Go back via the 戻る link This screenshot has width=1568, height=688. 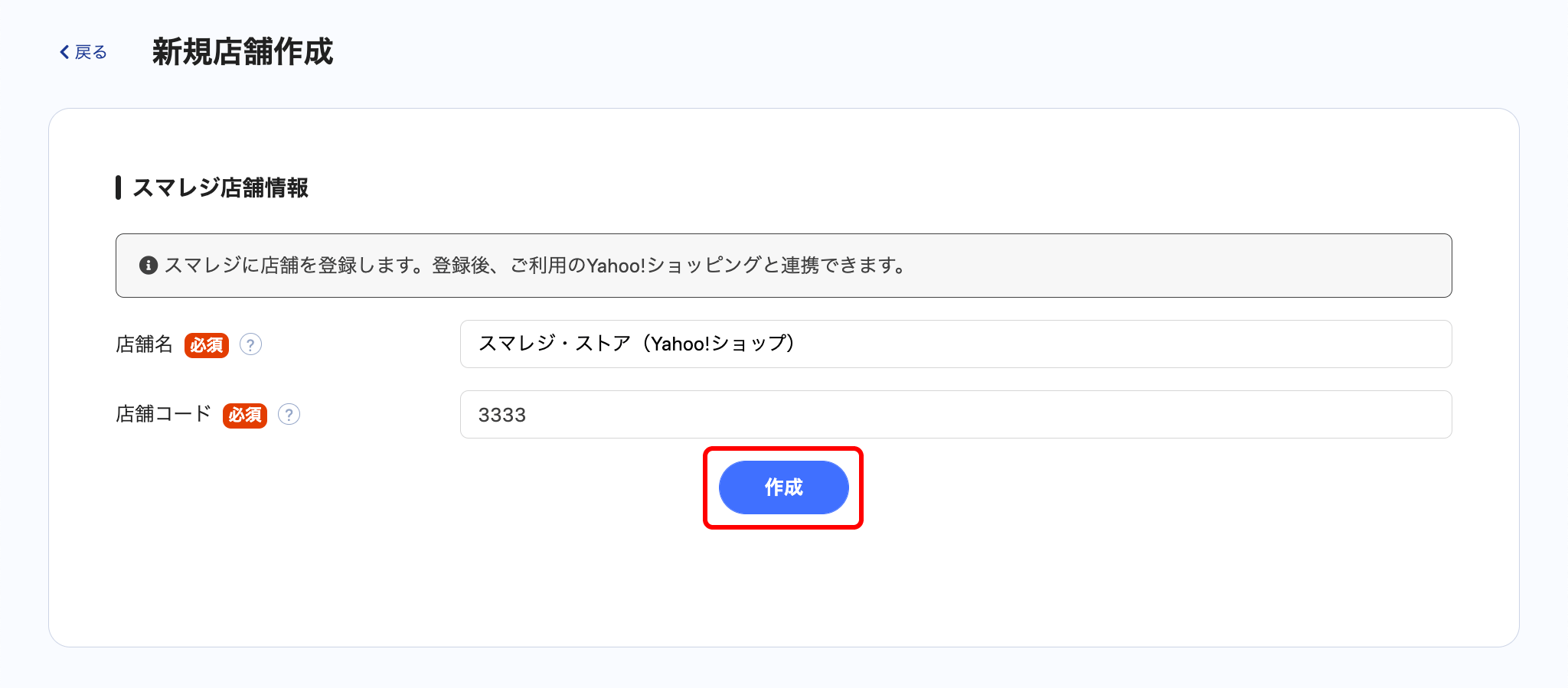pos(90,52)
